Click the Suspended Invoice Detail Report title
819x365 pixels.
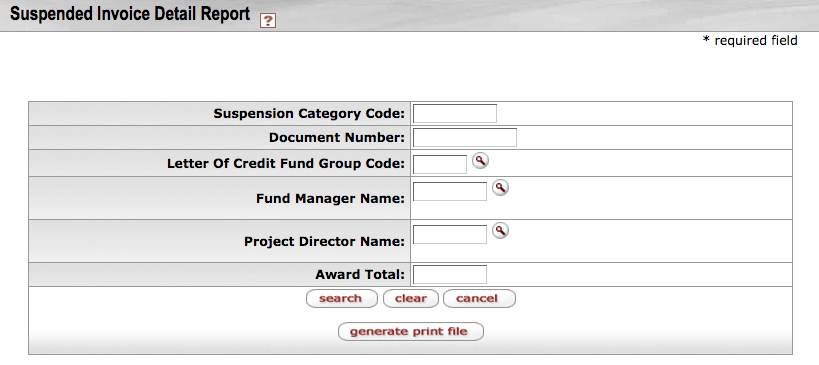[x=130, y=15]
